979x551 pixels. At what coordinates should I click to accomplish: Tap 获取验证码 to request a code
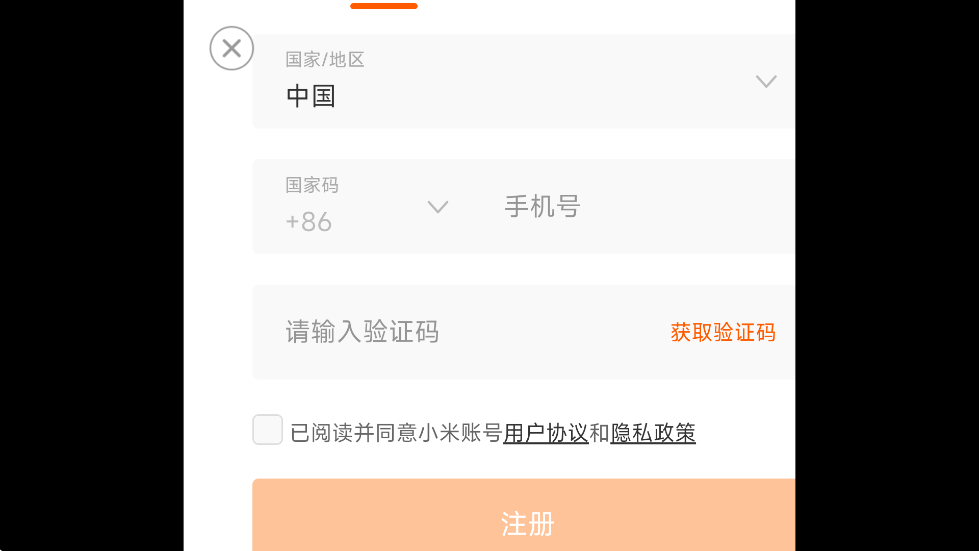(723, 332)
